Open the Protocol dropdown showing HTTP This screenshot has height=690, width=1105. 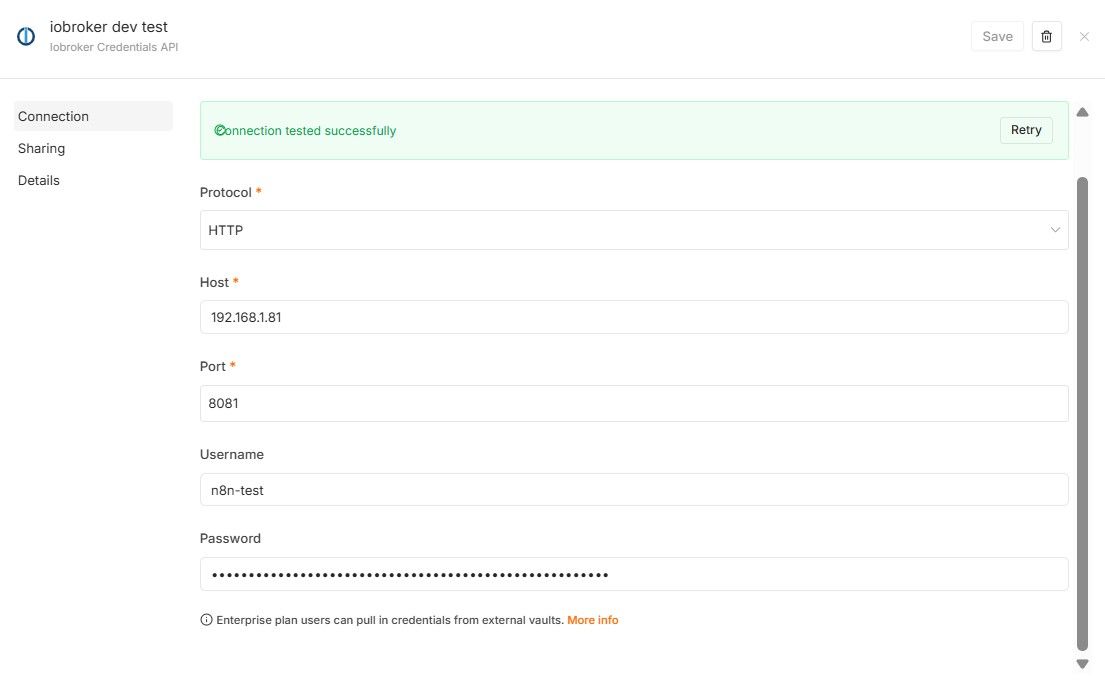[x=634, y=230]
